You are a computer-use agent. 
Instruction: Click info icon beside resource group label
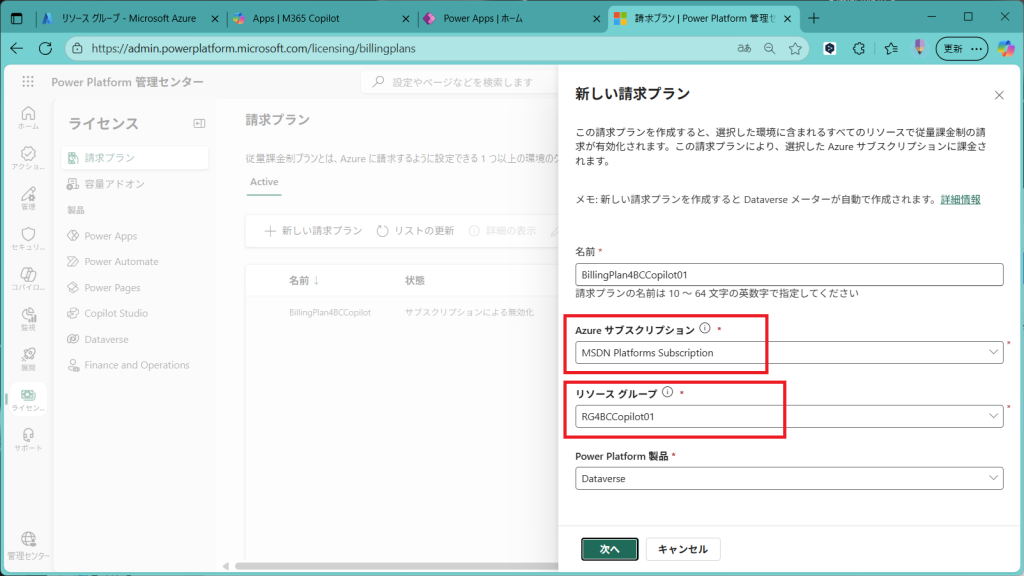[x=667, y=392]
